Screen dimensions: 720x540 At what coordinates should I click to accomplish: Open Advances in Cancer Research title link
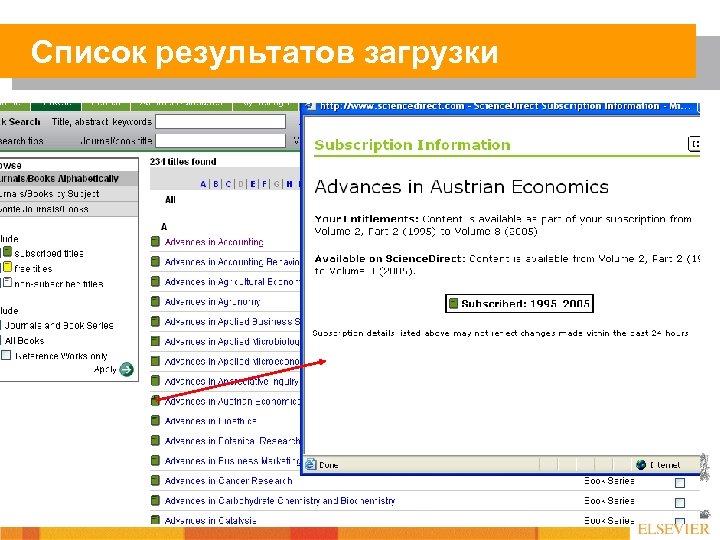tap(228, 481)
